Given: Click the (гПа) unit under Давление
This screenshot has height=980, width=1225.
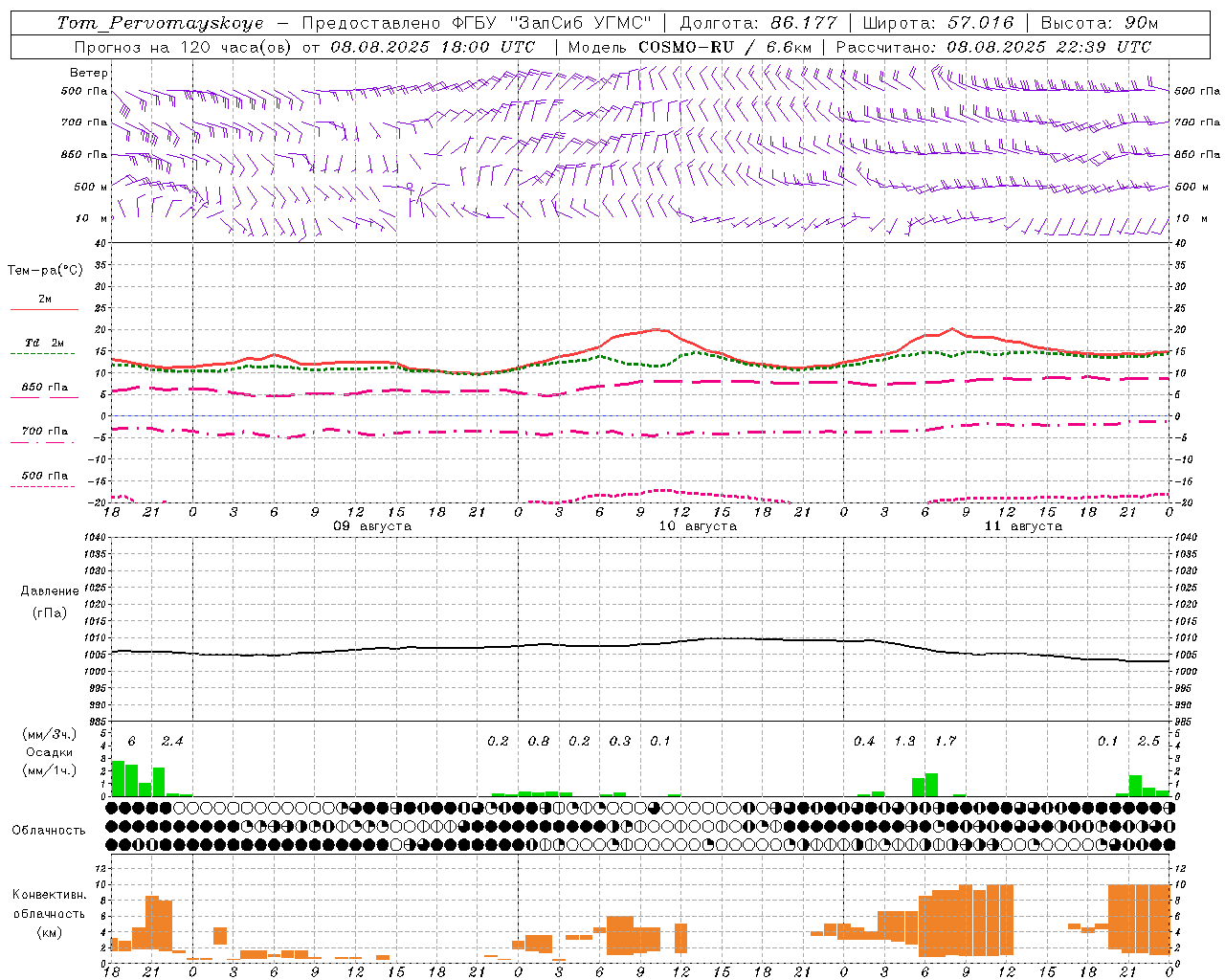Looking at the screenshot, I should pyautogui.click(x=50, y=612).
